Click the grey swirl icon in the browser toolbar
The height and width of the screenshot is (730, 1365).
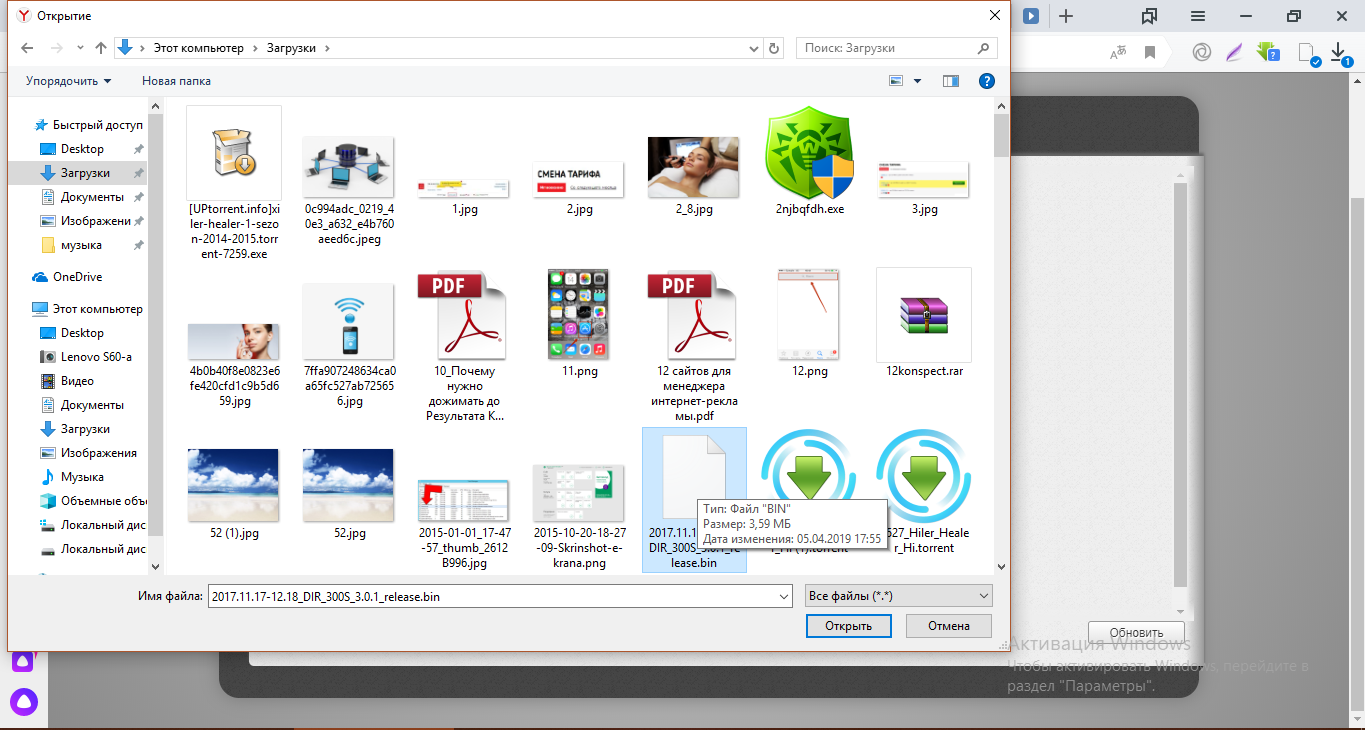coord(1203,52)
